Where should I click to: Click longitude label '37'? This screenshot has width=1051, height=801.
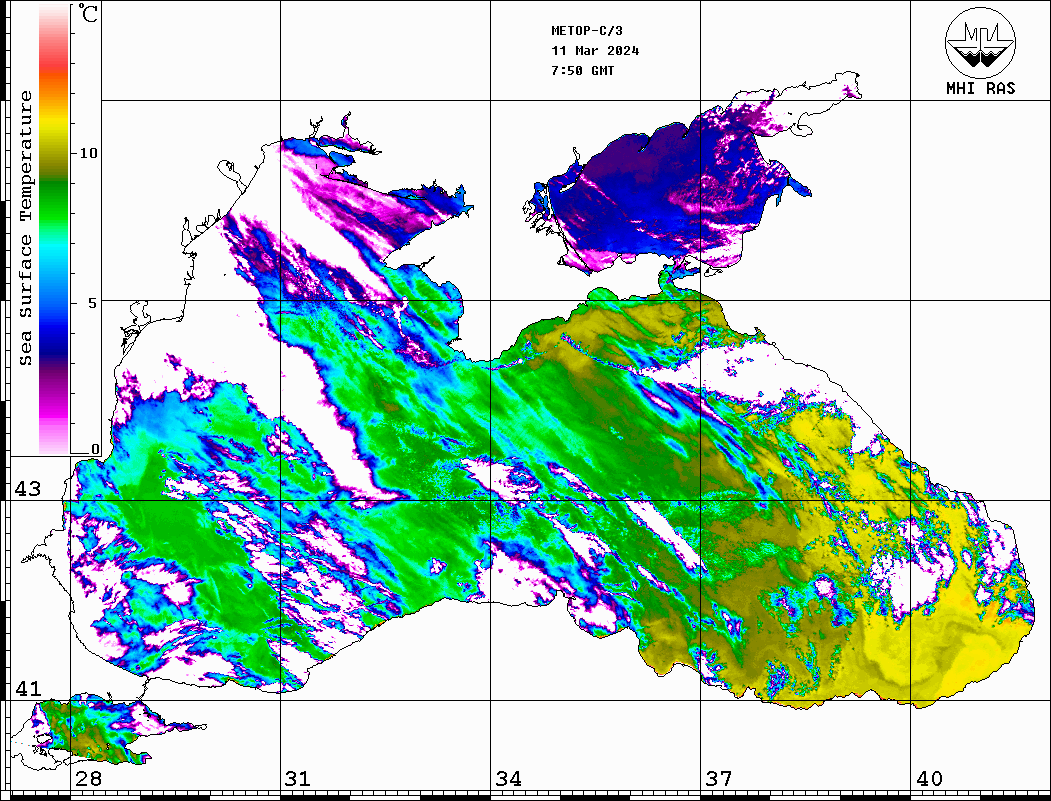click(719, 778)
